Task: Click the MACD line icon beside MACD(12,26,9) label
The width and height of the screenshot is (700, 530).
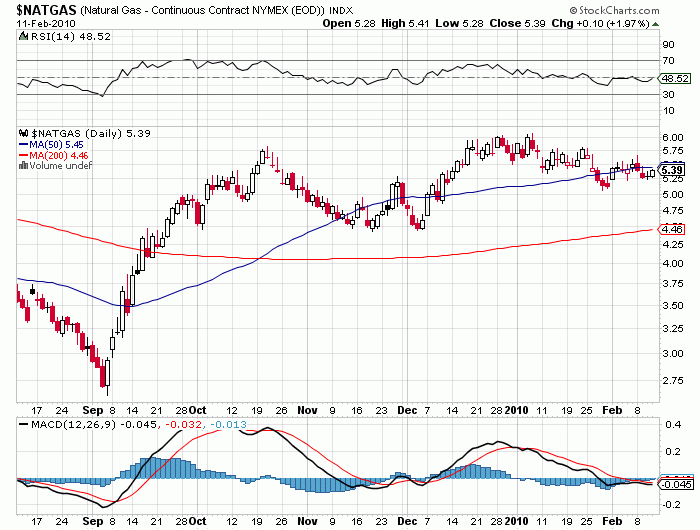Action: point(25,425)
